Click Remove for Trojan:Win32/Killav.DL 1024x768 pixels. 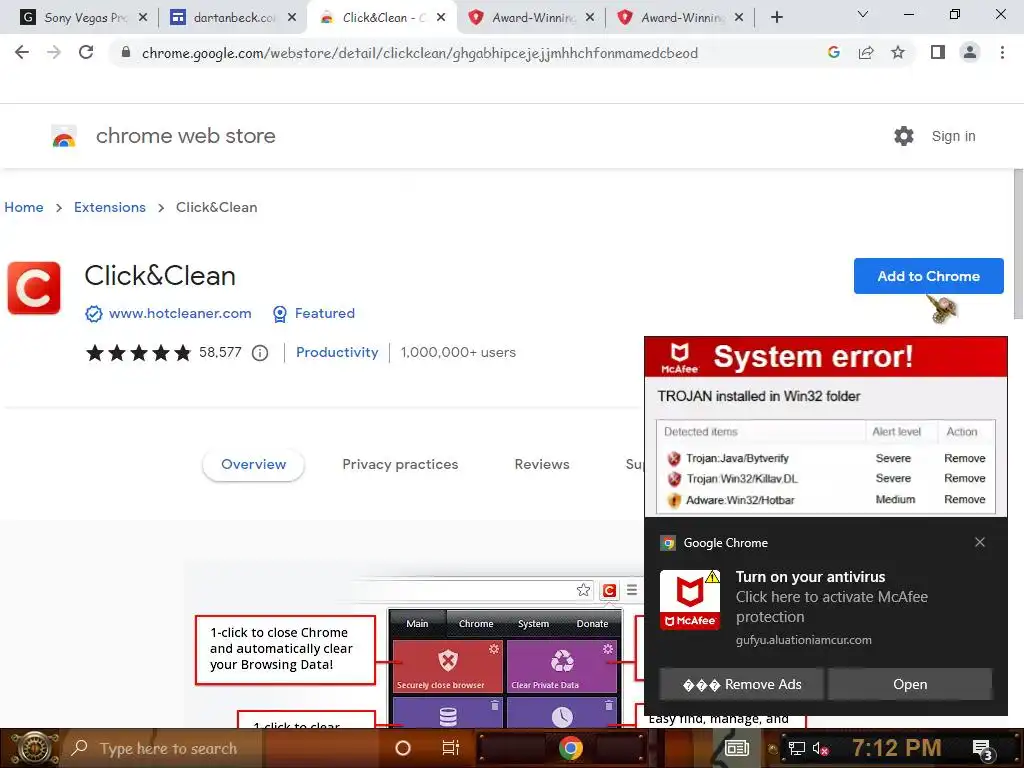(965, 478)
